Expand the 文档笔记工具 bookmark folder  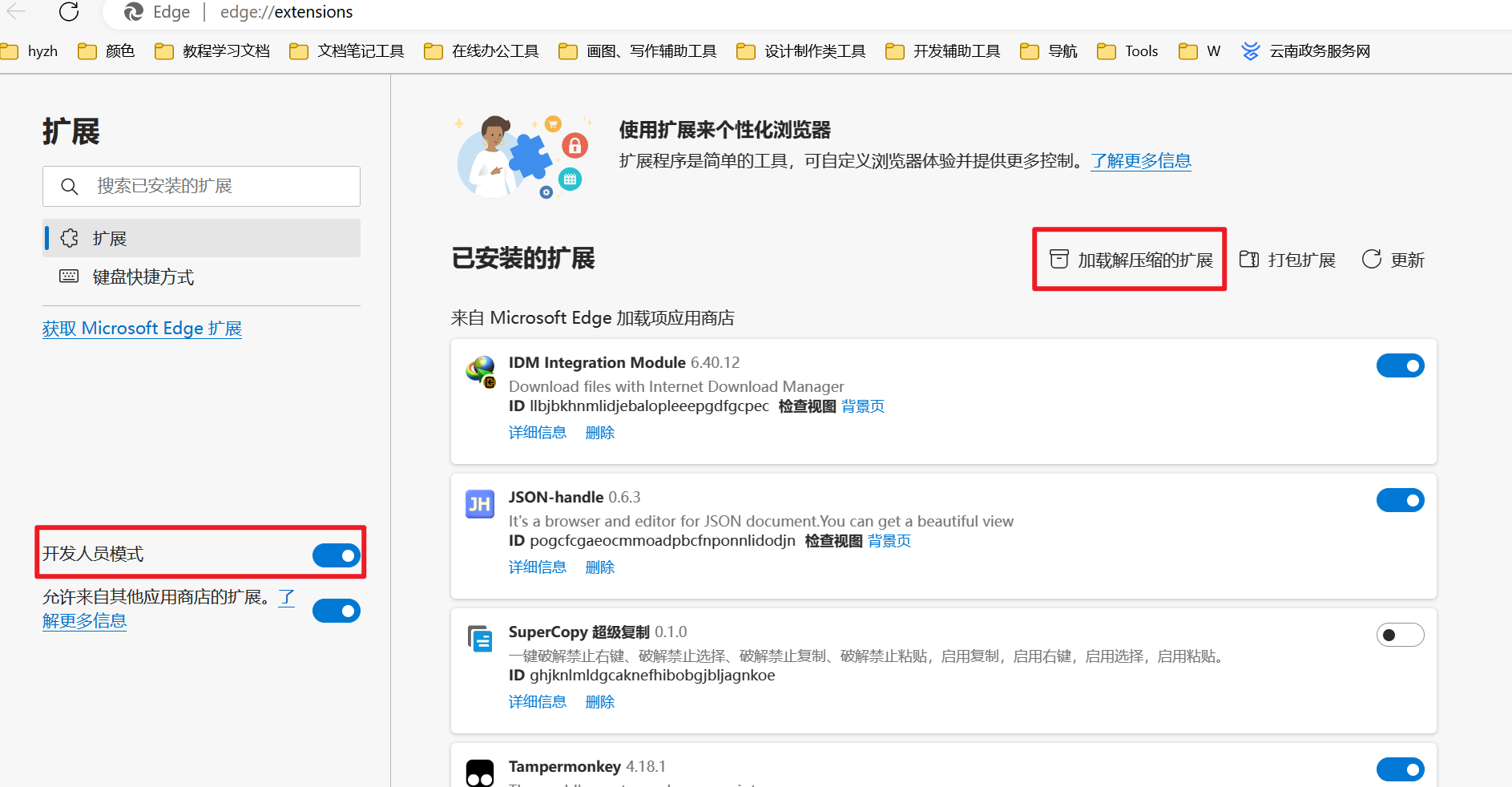click(x=347, y=51)
